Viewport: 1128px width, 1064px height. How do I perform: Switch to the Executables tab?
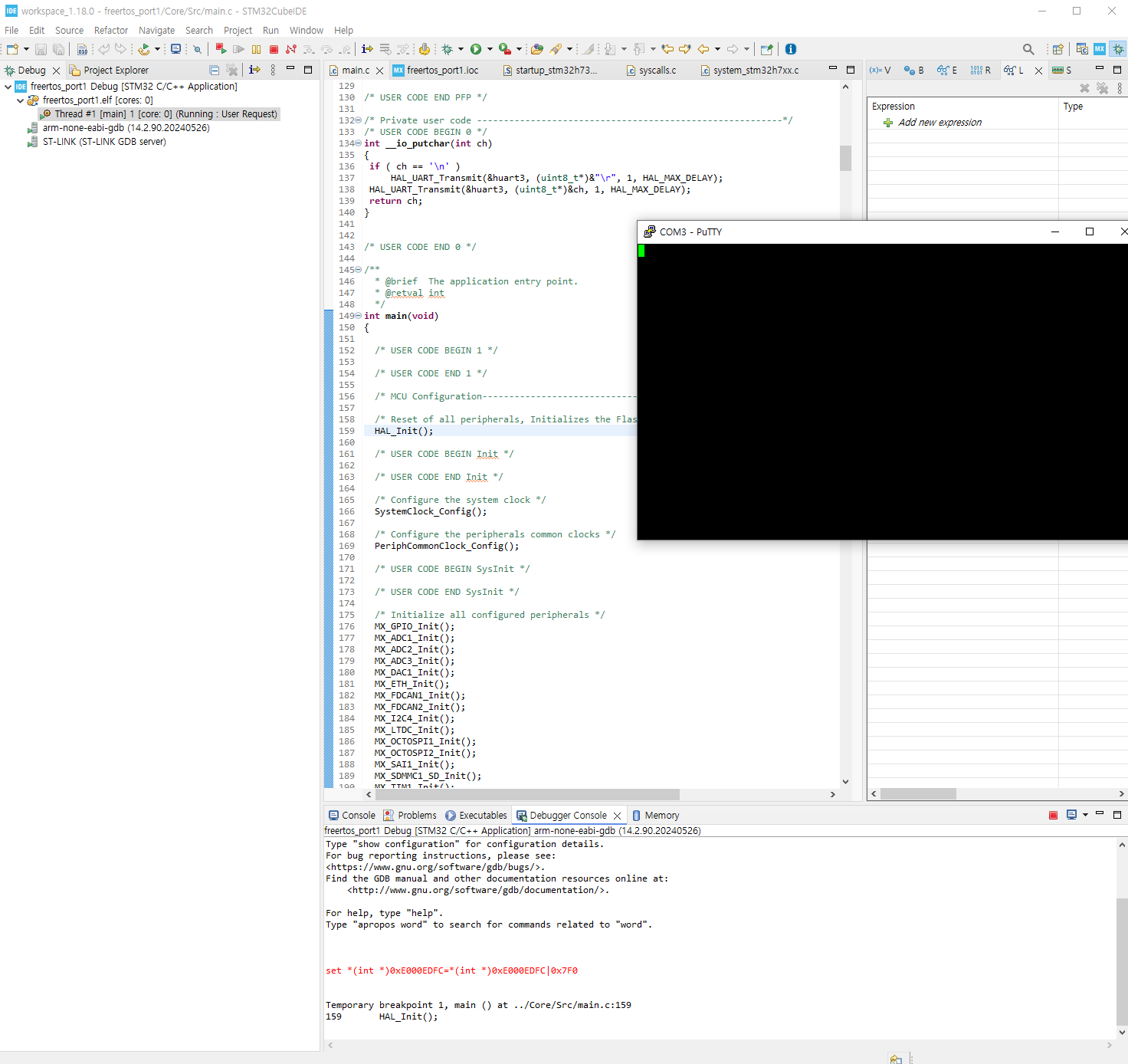(x=476, y=816)
